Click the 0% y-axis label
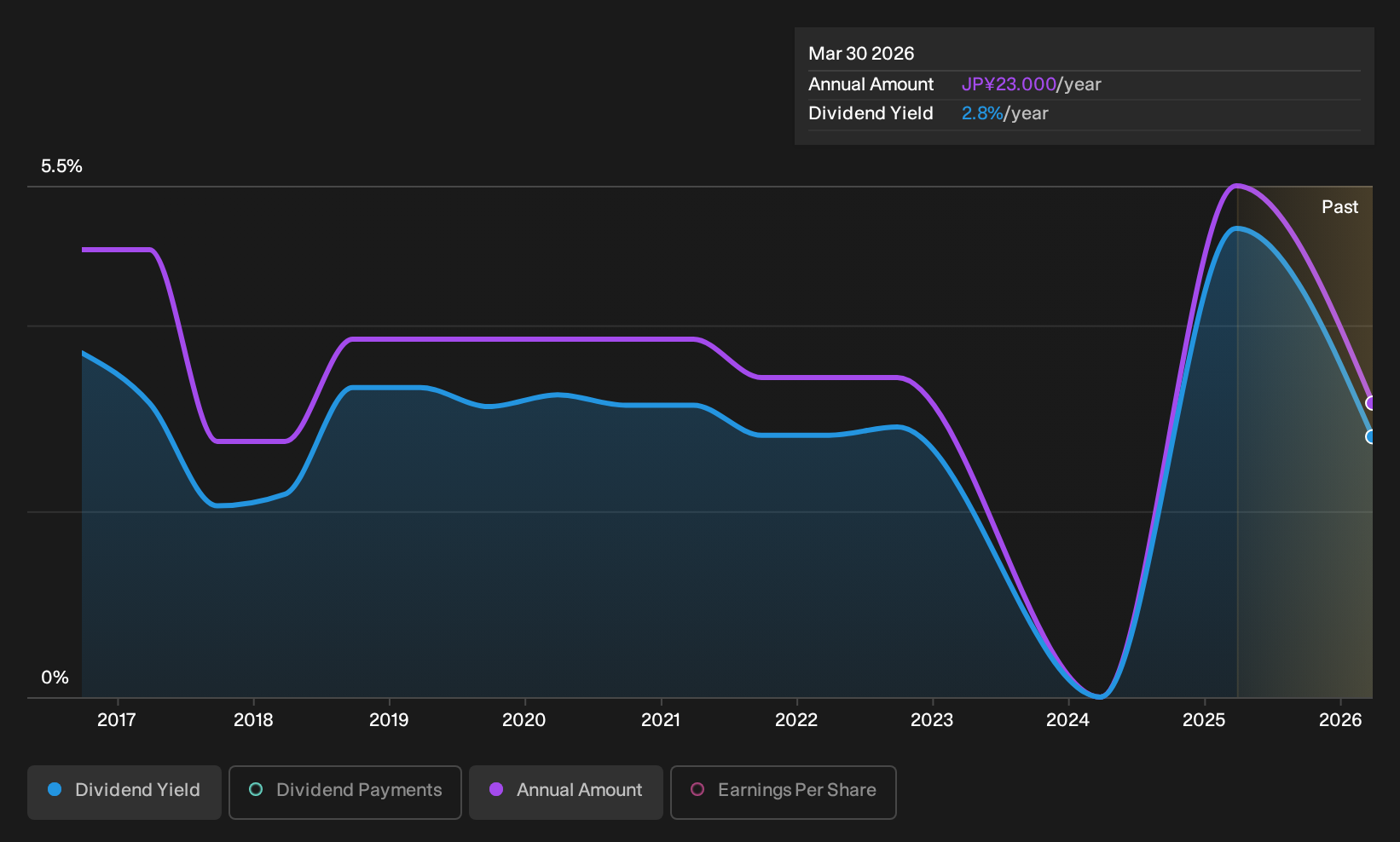Screen dimensions: 1400x842 pos(55,678)
